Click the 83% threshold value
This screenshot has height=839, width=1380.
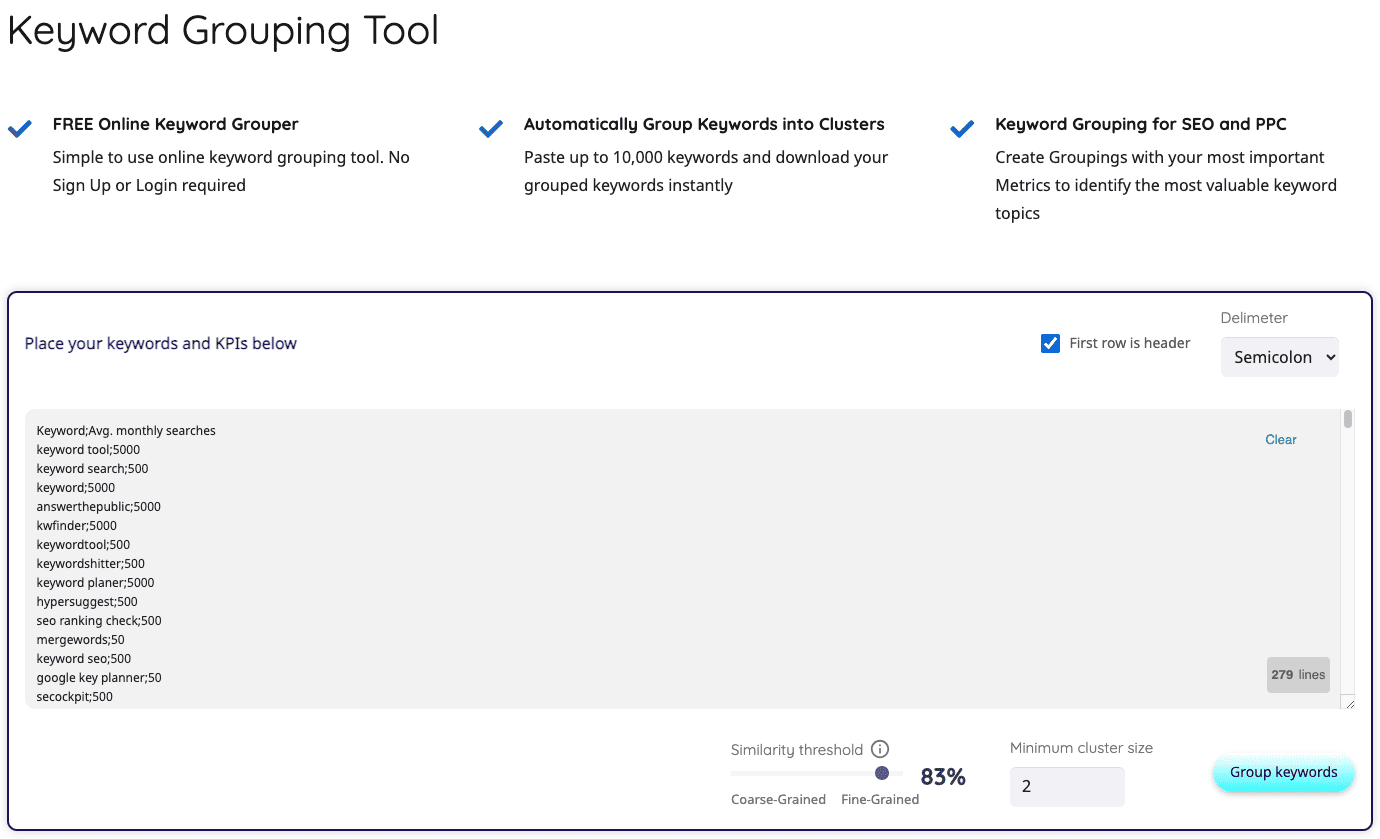click(943, 777)
